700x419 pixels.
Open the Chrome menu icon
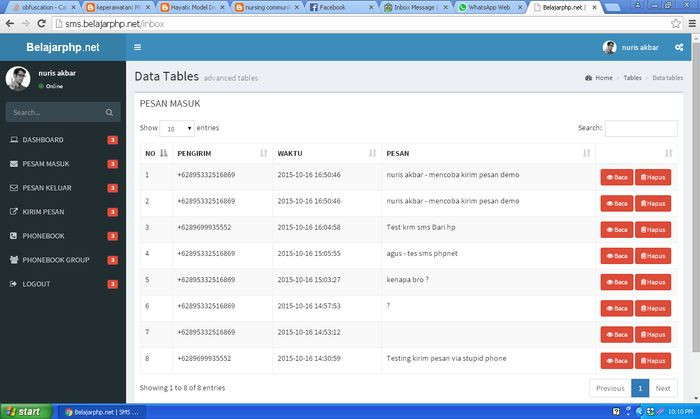coord(692,24)
